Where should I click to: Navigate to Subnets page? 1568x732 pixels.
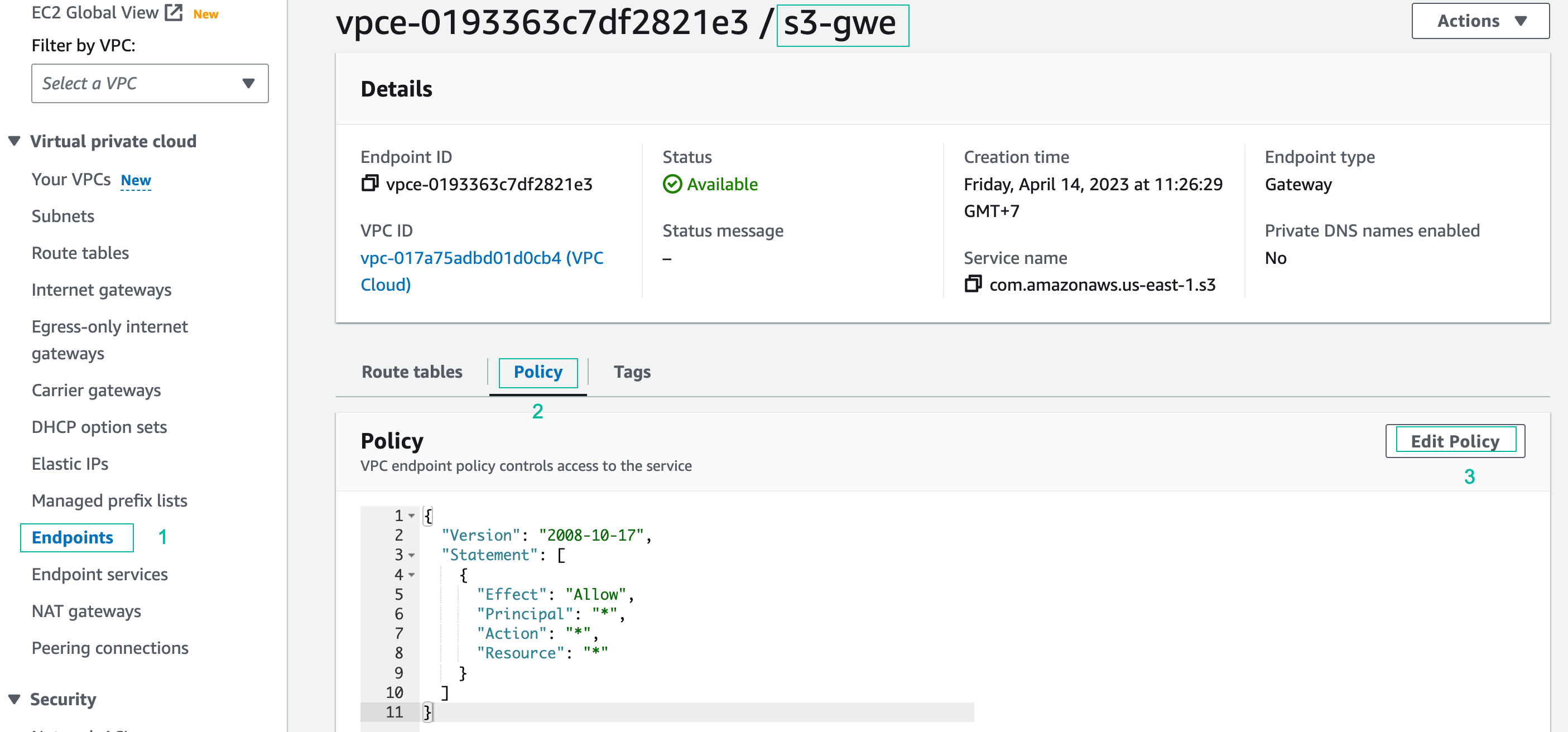point(62,216)
